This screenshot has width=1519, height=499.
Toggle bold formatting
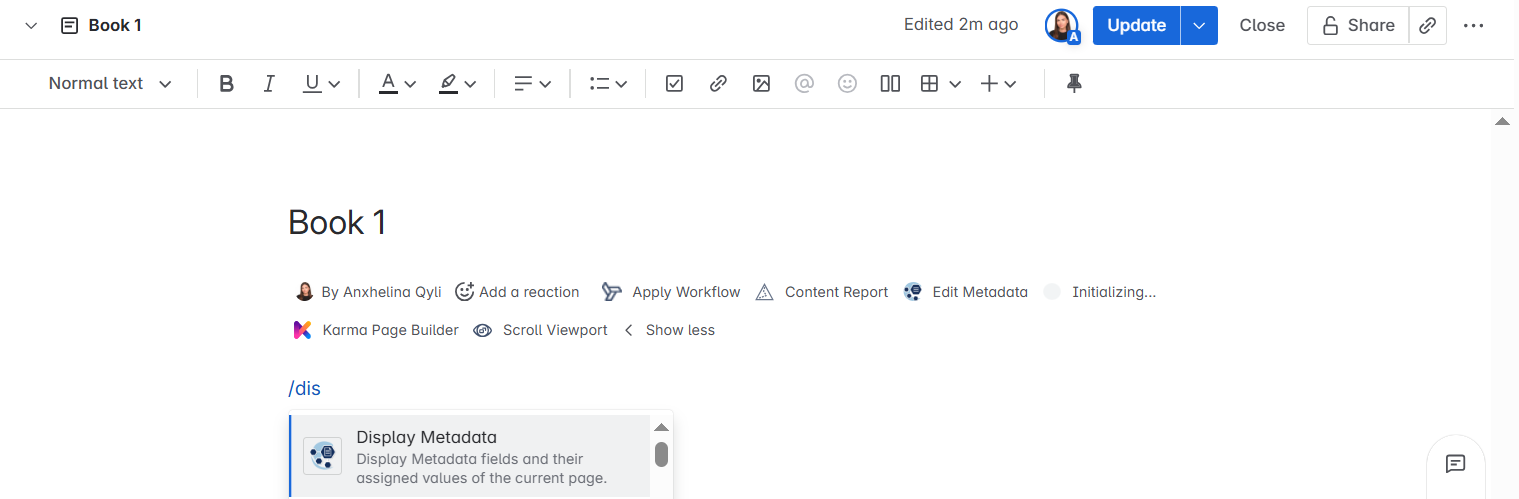point(226,84)
